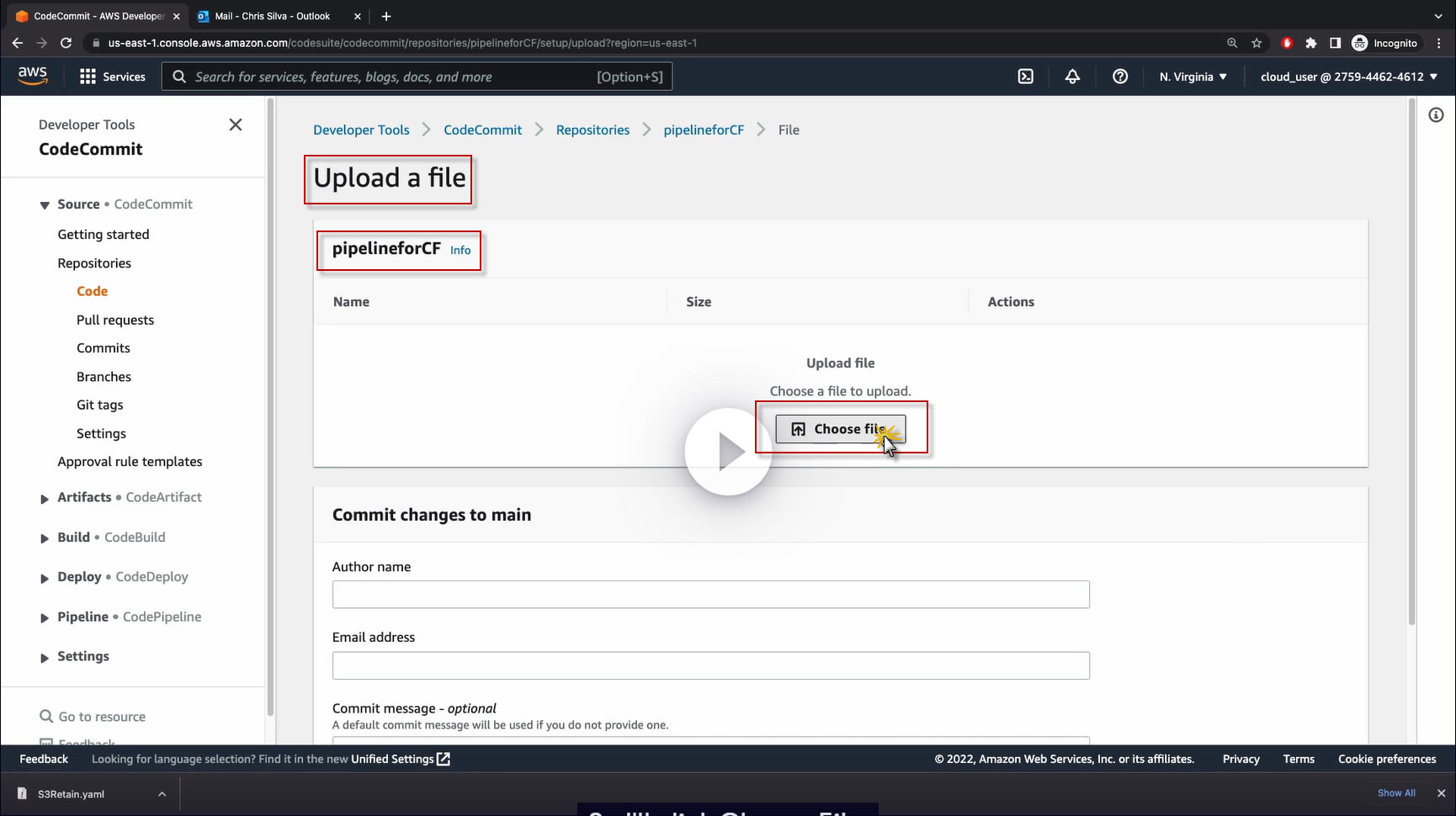Image resolution: width=1456 pixels, height=816 pixels.
Task: Open Git tags page
Action: (x=100, y=405)
